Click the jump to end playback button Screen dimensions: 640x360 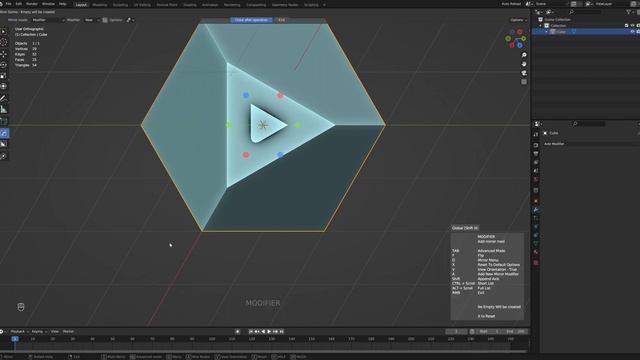coord(281,331)
